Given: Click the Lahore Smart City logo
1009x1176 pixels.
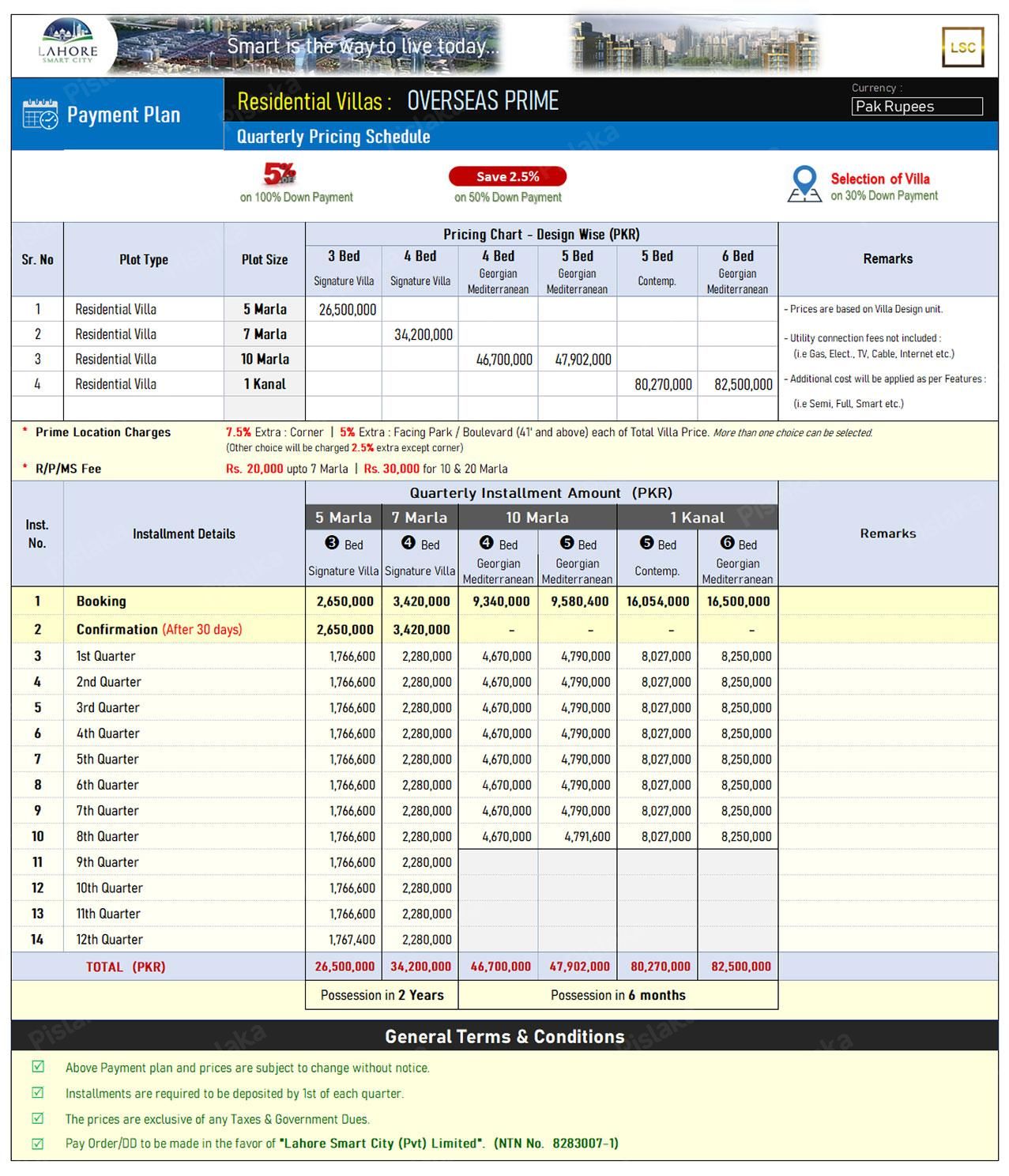Looking at the screenshot, I should pyautogui.click(x=68, y=43).
